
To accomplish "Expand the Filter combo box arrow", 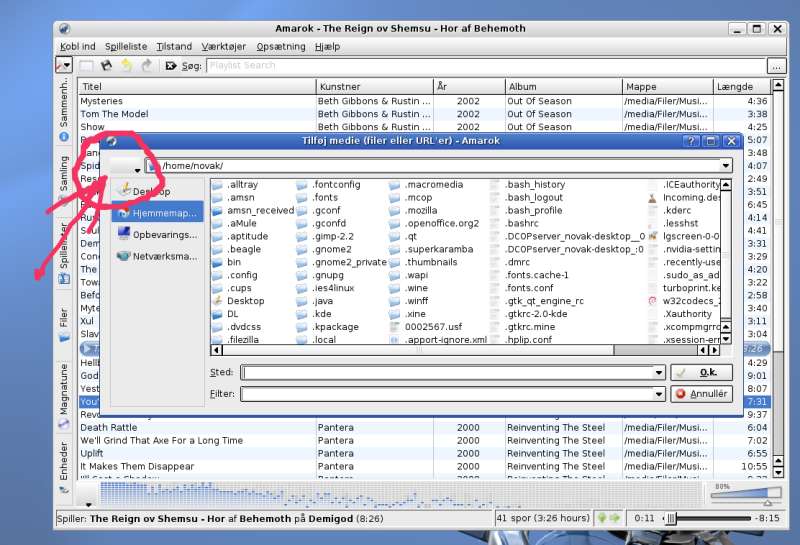I will 686,394.
